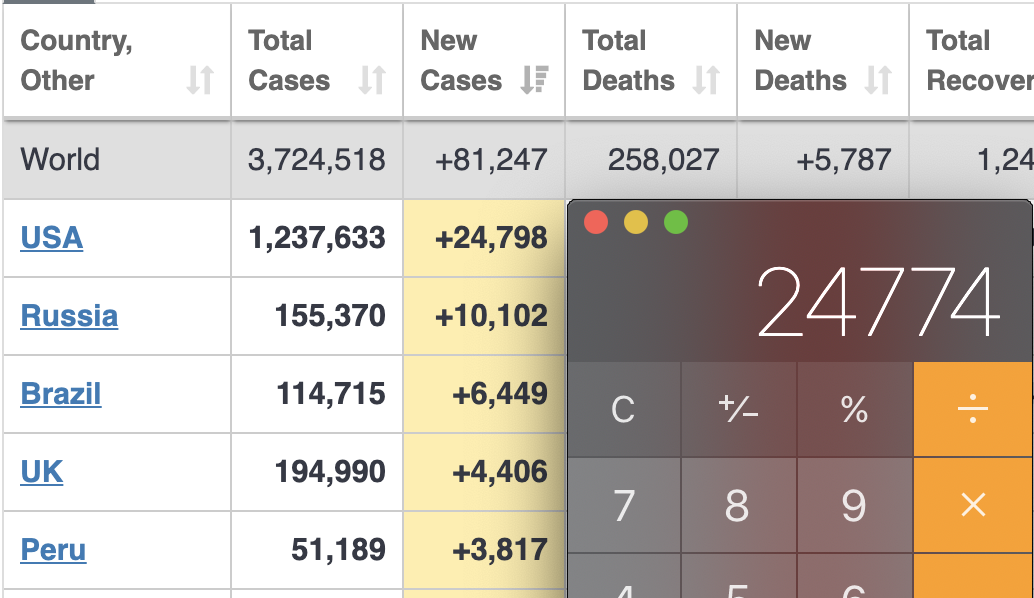Image resolution: width=1034 pixels, height=598 pixels.
Task: Follow the Brazil country link
Action: (60, 394)
